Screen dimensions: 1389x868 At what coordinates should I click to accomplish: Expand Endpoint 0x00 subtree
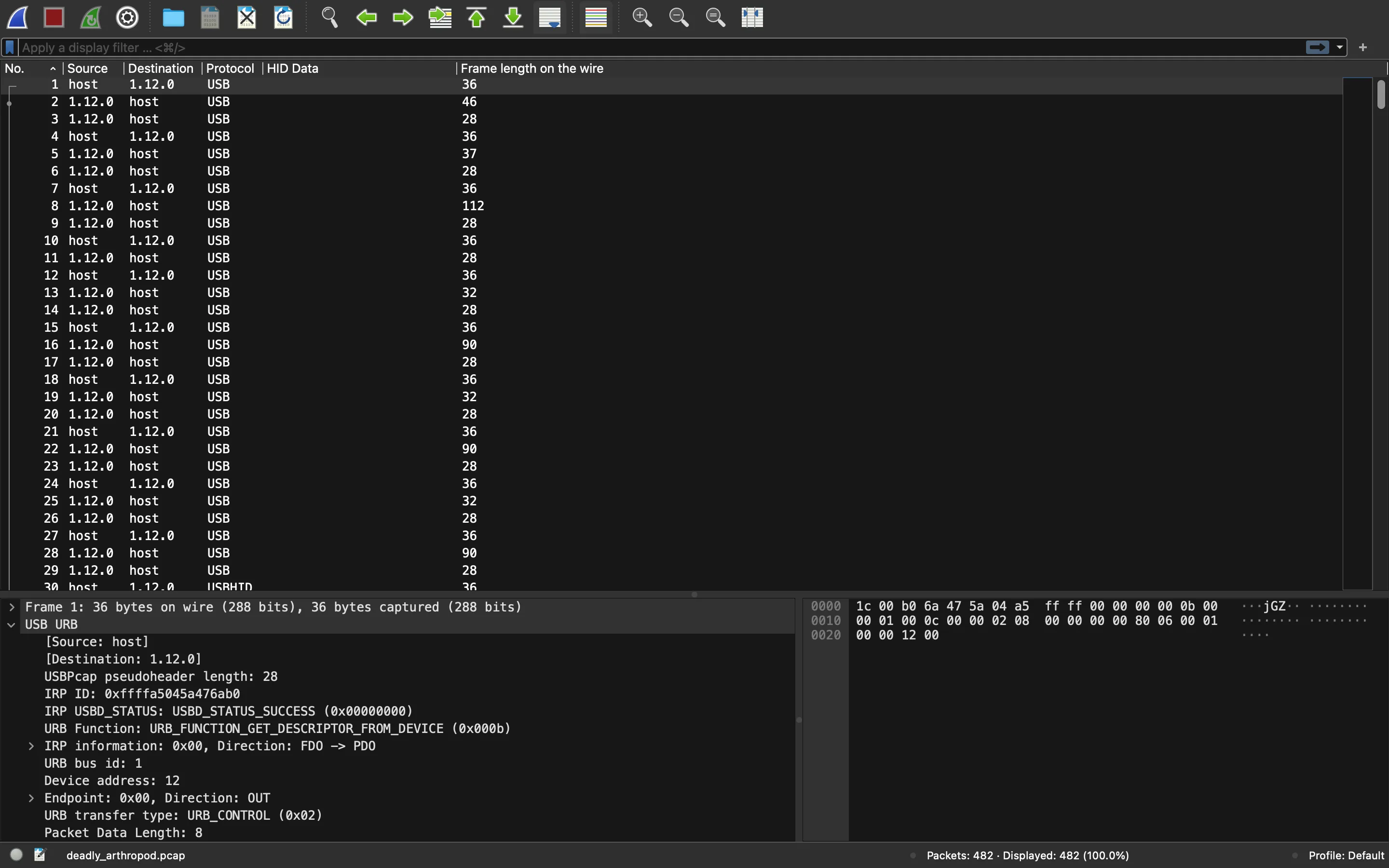click(x=31, y=798)
